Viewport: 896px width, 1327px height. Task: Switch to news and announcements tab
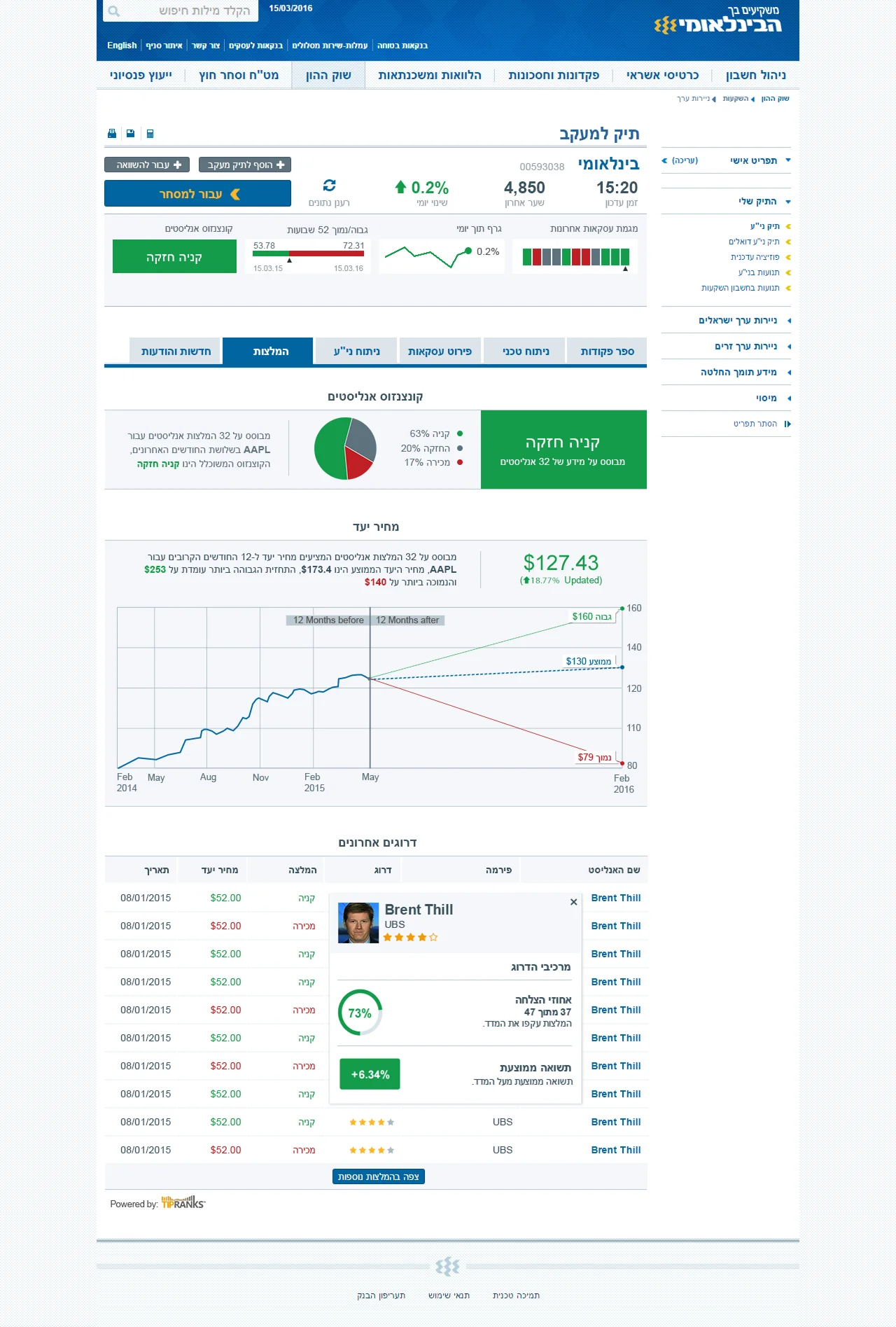176,351
